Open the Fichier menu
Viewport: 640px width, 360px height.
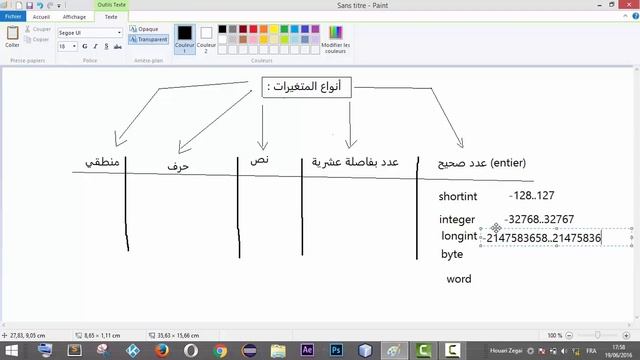click(13, 17)
